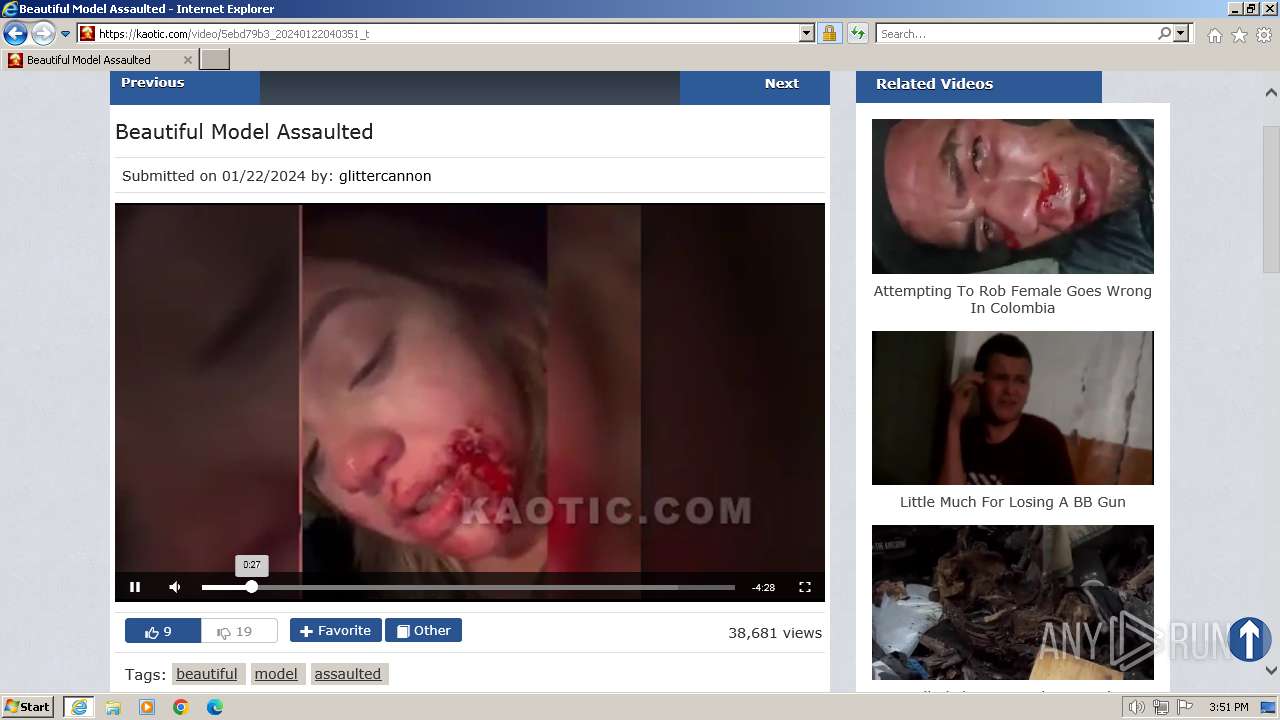Screen dimensions: 1280x720
Task: Open the Windows Start menu
Action: [28, 707]
